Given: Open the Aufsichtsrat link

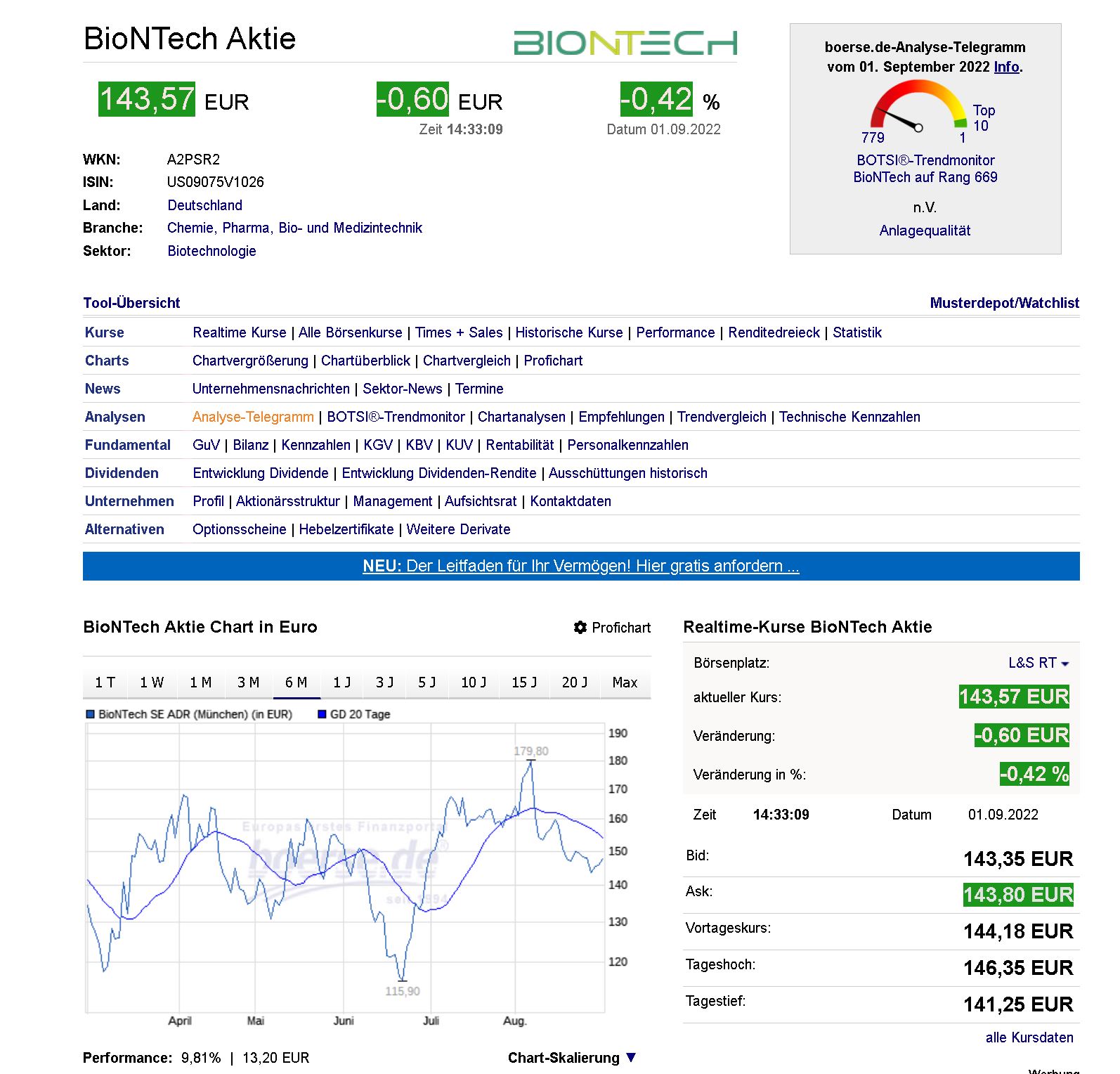Looking at the screenshot, I should point(481,501).
